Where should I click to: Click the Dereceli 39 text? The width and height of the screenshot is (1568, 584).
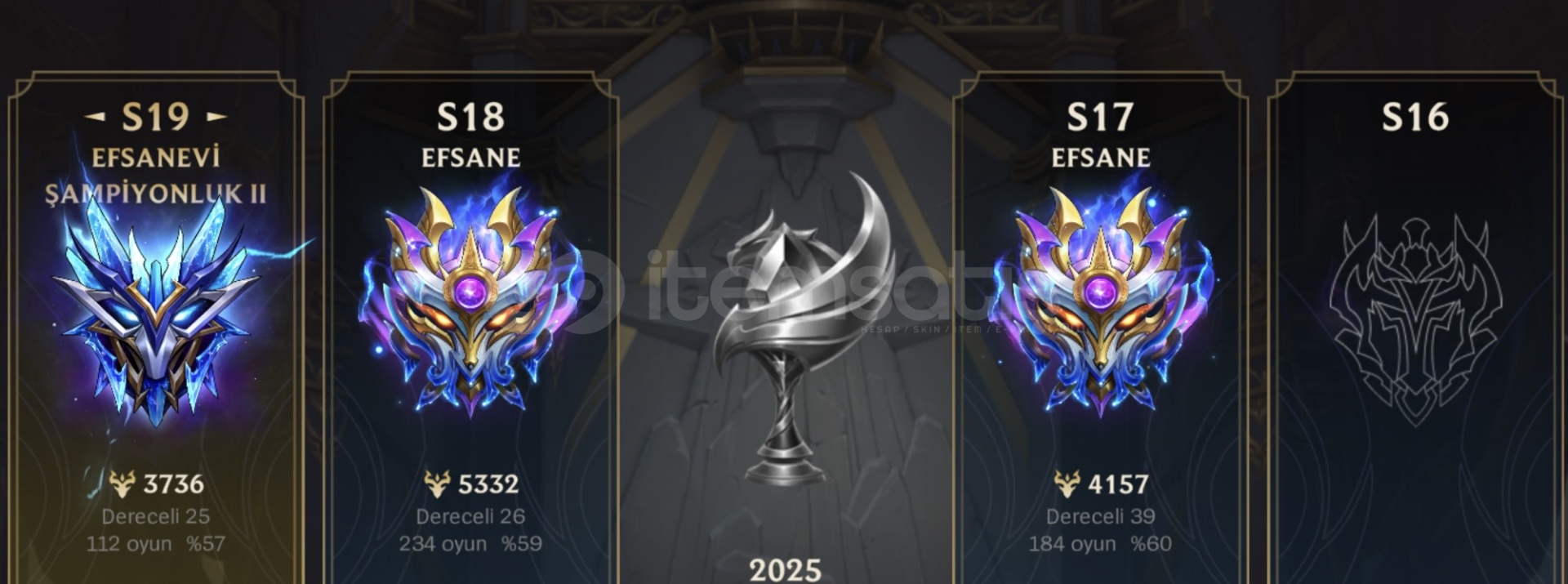[x=1101, y=516]
